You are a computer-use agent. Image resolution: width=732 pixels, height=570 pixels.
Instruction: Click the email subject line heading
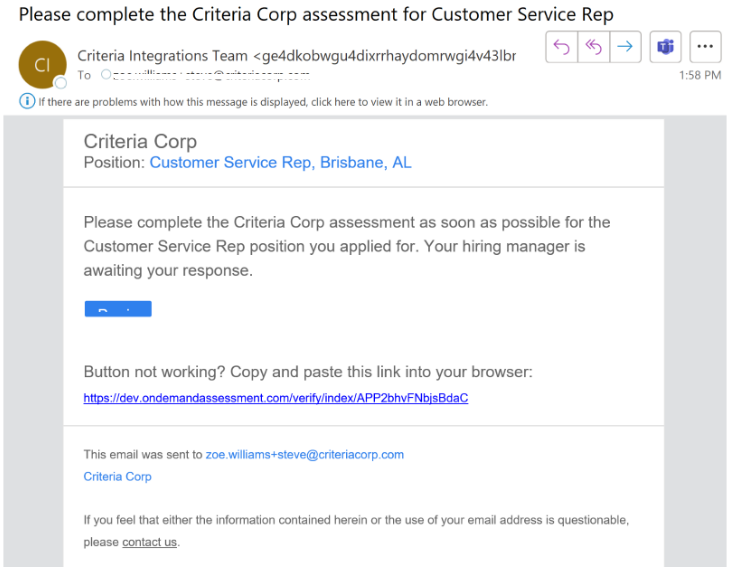pyautogui.click(x=316, y=15)
